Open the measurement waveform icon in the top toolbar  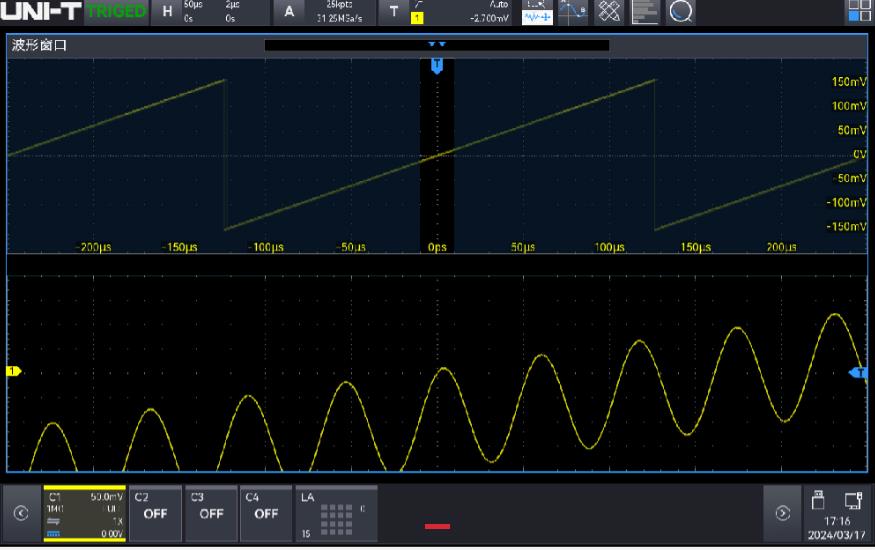pyautogui.click(x=537, y=12)
